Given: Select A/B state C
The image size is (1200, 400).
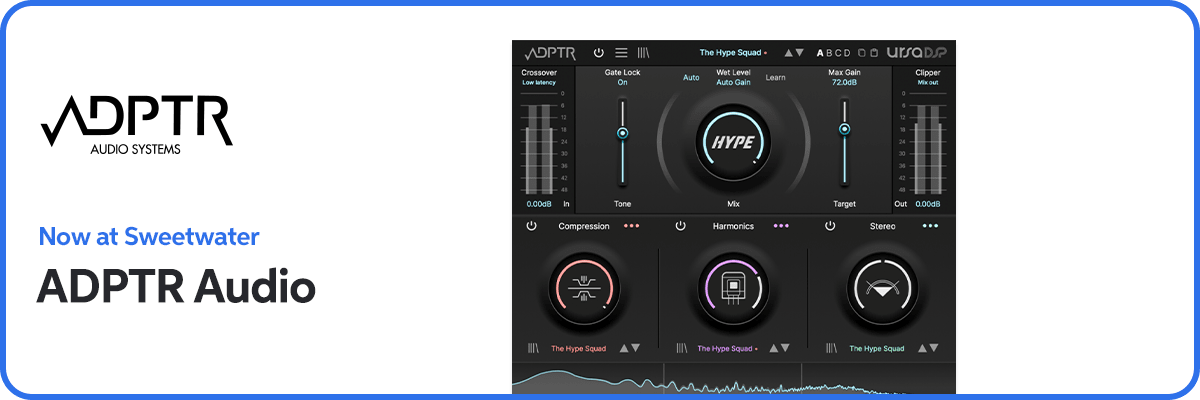Looking at the screenshot, I should point(838,52).
